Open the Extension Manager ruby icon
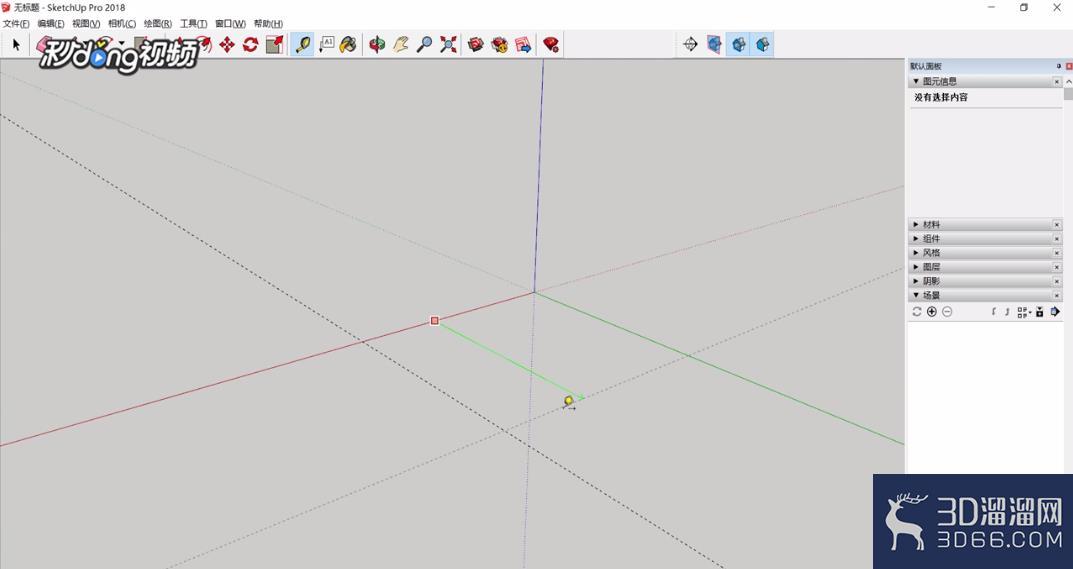Image resolution: width=1073 pixels, height=569 pixels. point(551,45)
